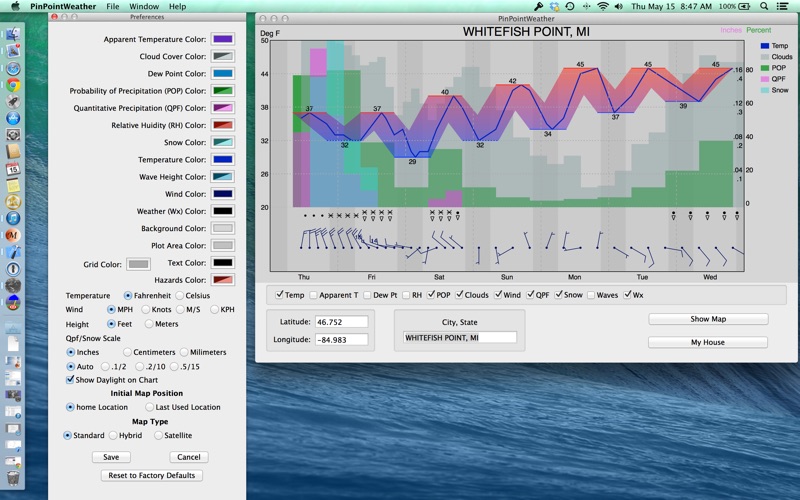800x500 pixels.
Task: Click Save in Preferences
Action: [x=111, y=457]
